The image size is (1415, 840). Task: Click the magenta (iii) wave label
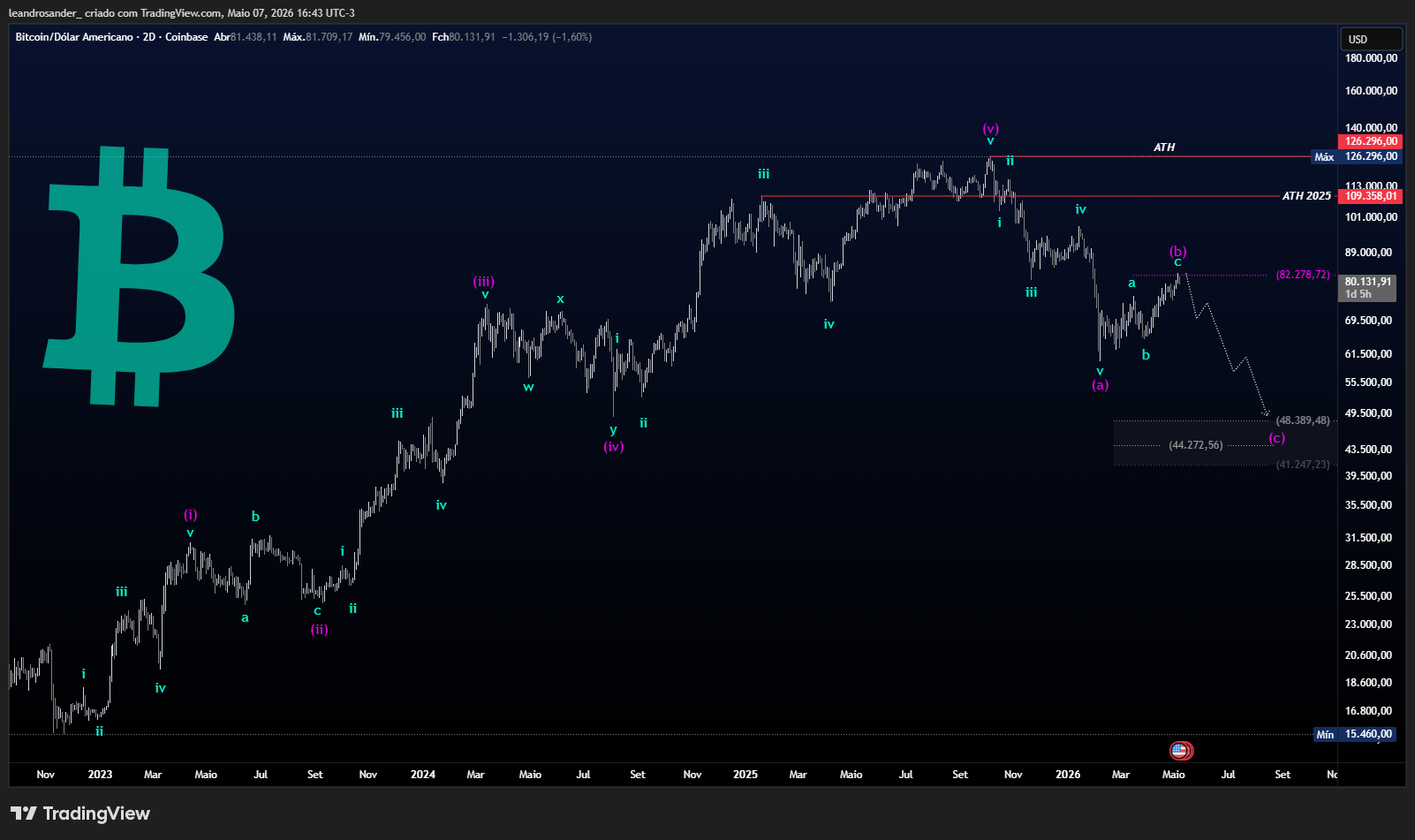click(x=484, y=282)
